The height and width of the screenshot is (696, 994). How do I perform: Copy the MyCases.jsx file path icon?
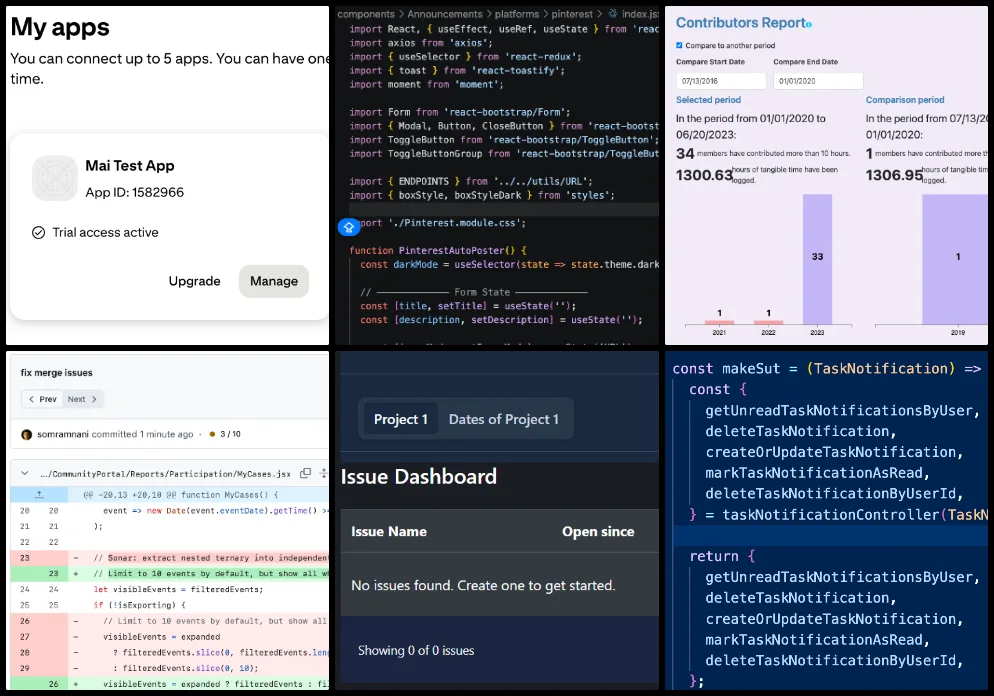point(305,473)
